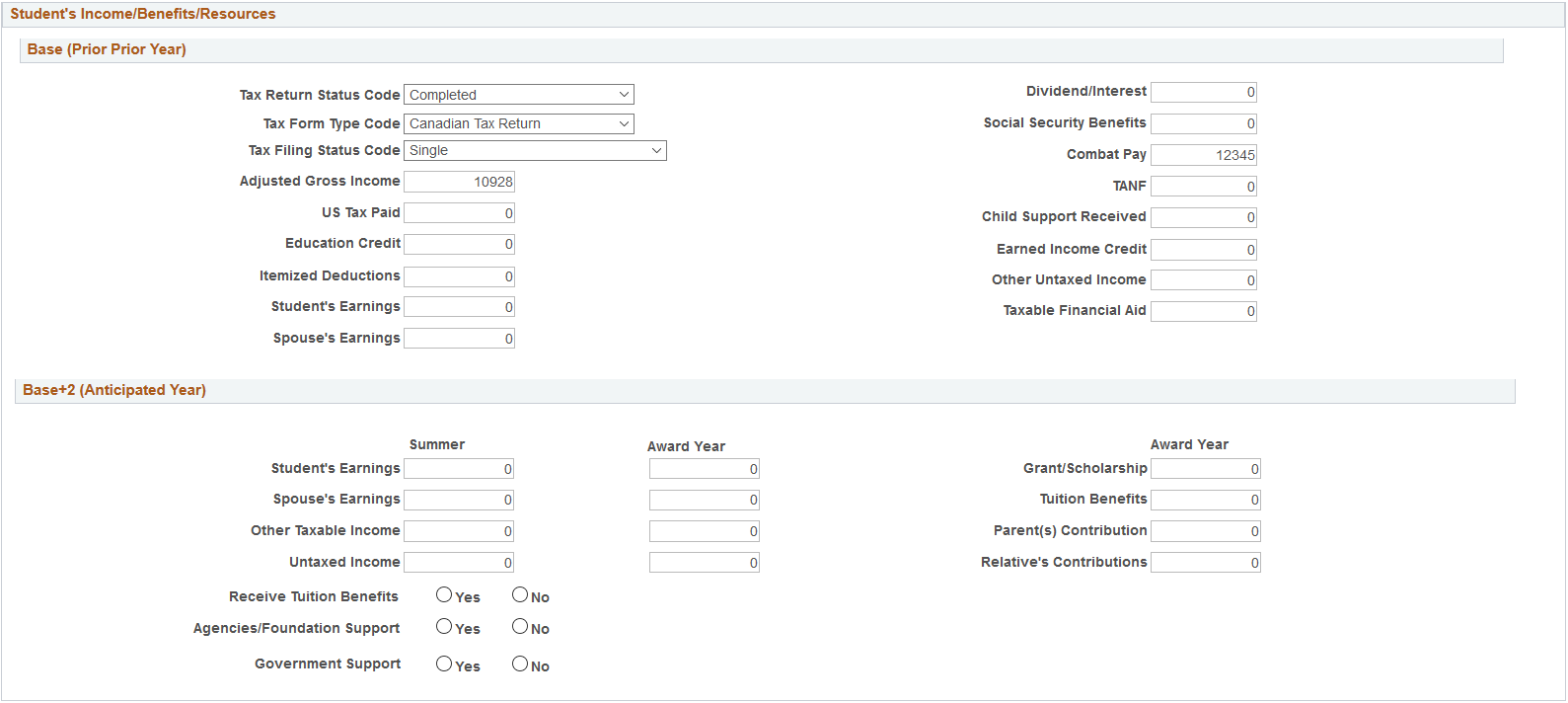Click Summer Student's Earnings field
This screenshot has width=1568, height=703.
tap(459, 469)
